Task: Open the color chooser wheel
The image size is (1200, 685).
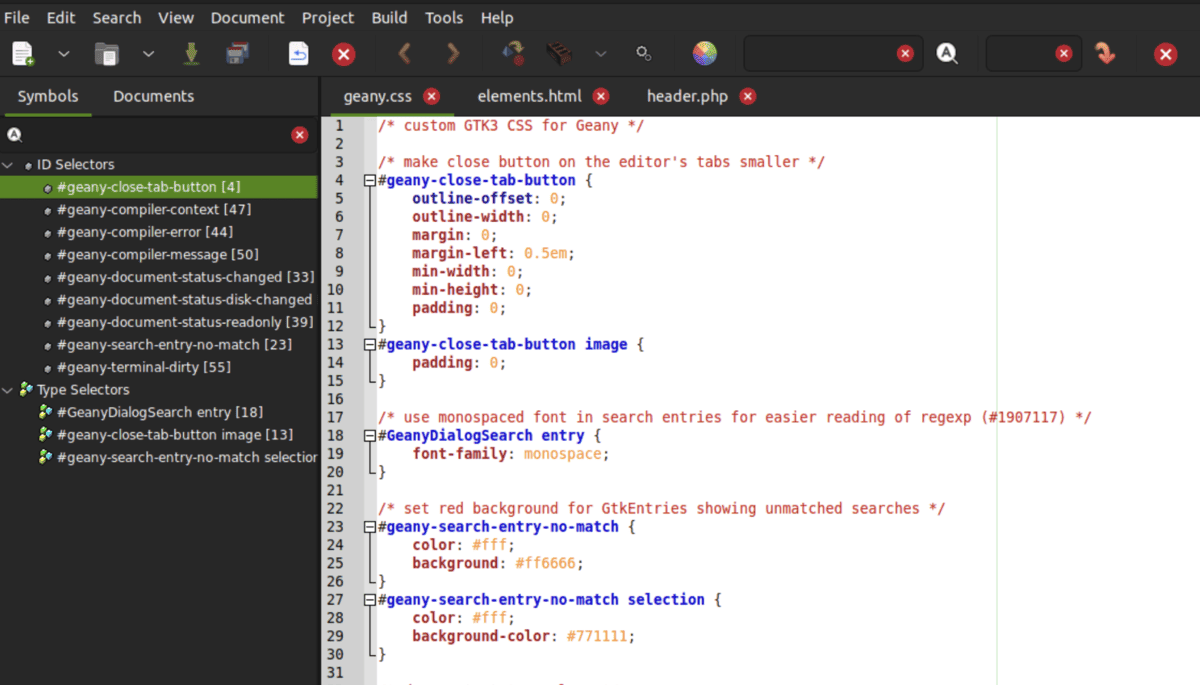Action: point(705,54)
